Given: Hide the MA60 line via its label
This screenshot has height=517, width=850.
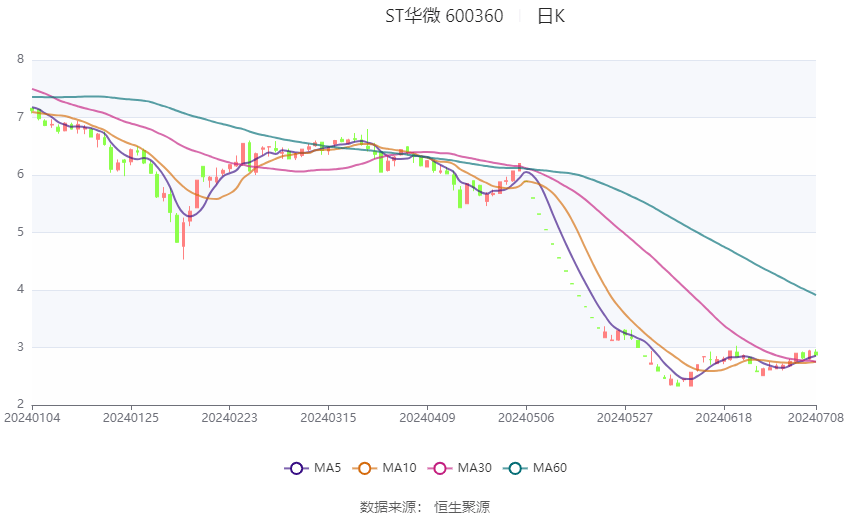Looking at the screenshot, I should (550, 468).
